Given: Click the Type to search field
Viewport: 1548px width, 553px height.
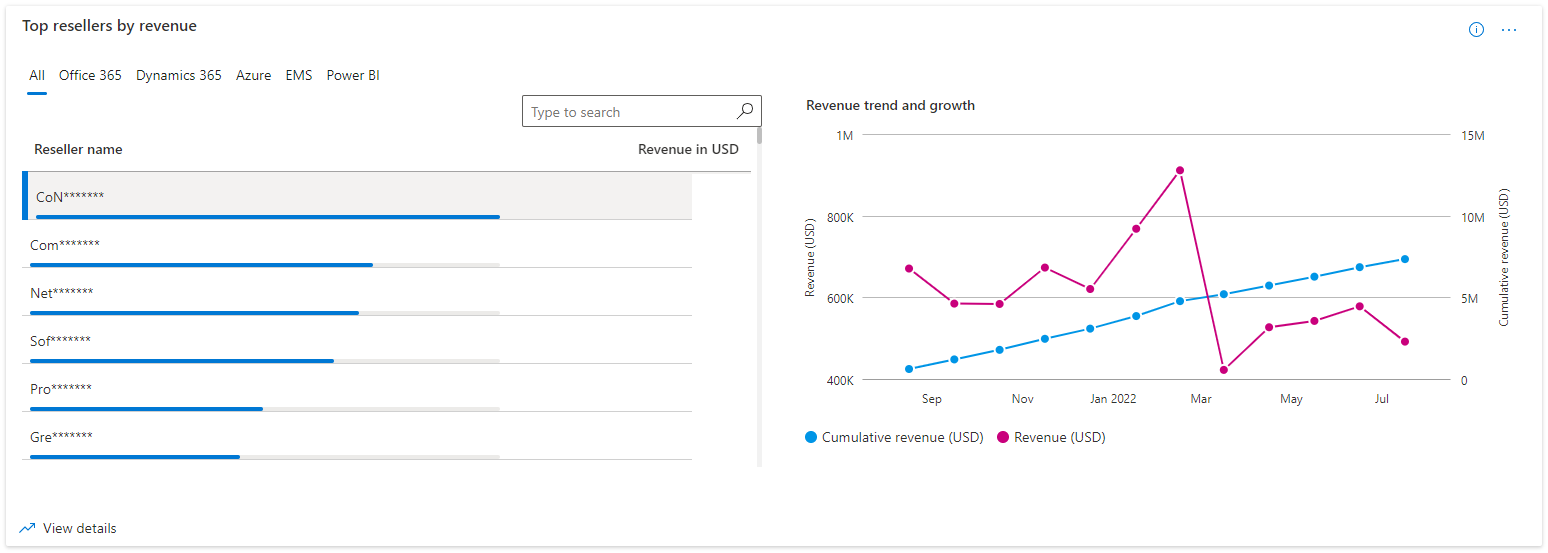Looking at the screenshot, I should tap(630, 112).
